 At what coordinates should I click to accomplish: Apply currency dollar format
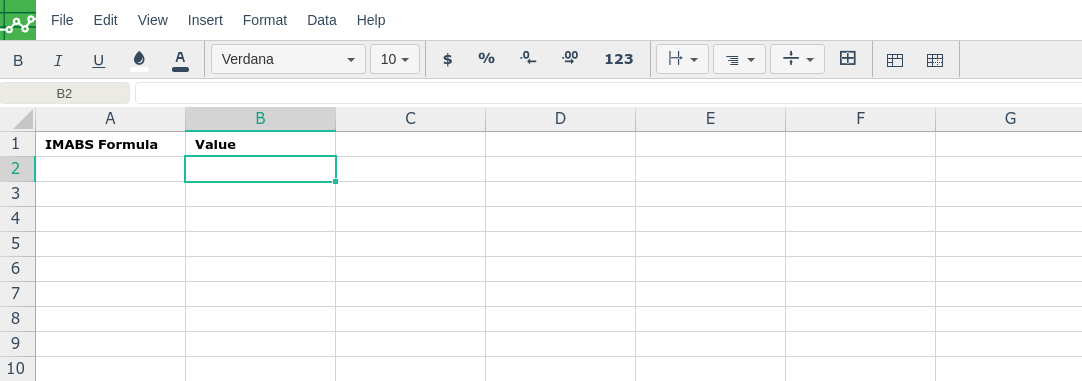pyautogui.click(x=447, y=59)
